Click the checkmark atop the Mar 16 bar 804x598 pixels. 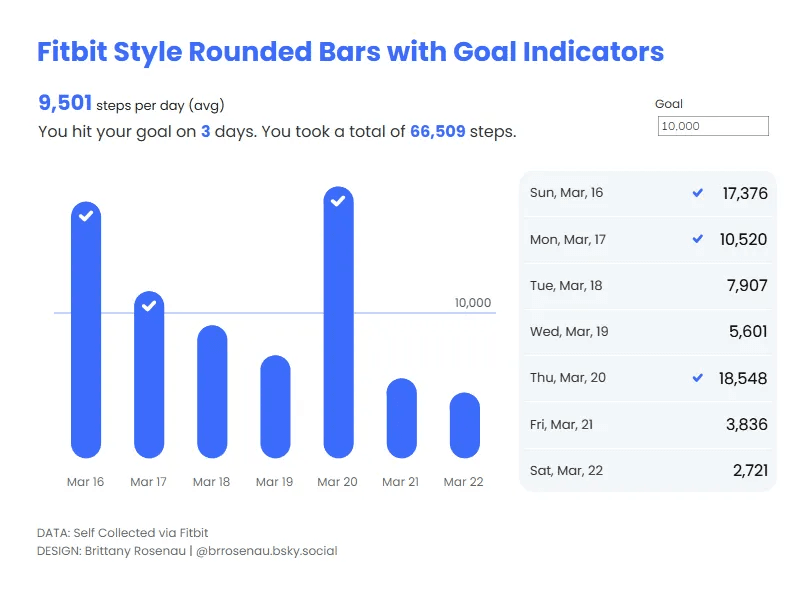point(86,214)
